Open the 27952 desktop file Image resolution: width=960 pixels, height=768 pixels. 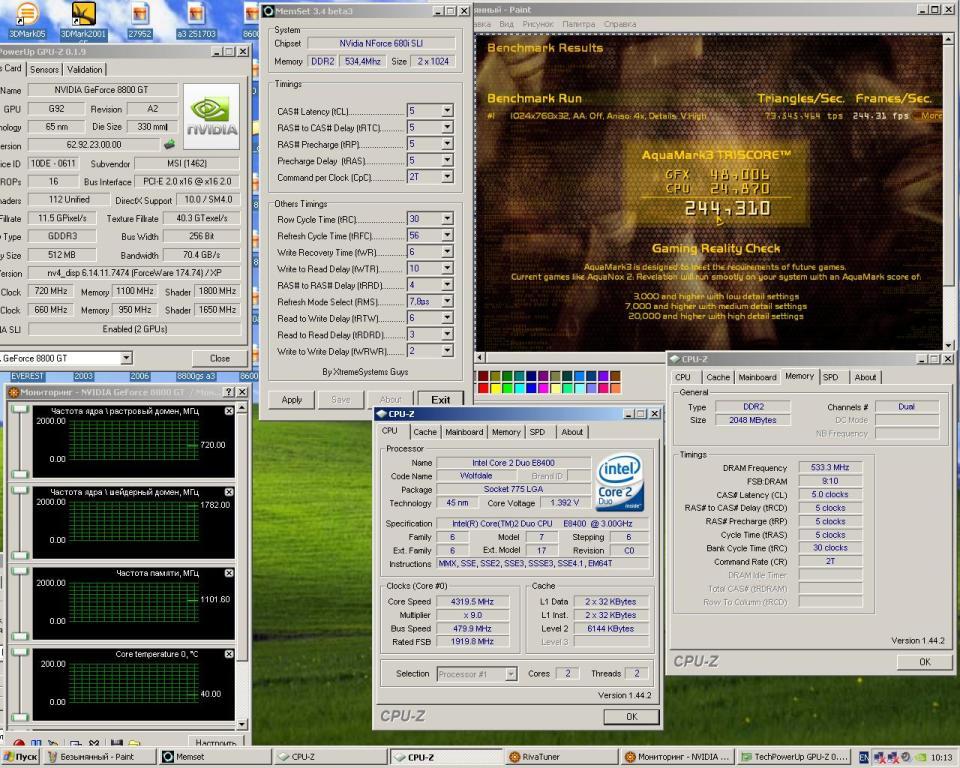point(140,18)
